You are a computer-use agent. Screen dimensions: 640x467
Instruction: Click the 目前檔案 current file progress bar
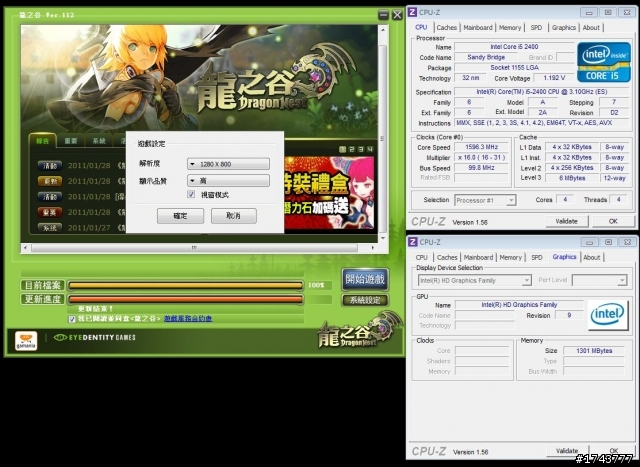(185, 285)
